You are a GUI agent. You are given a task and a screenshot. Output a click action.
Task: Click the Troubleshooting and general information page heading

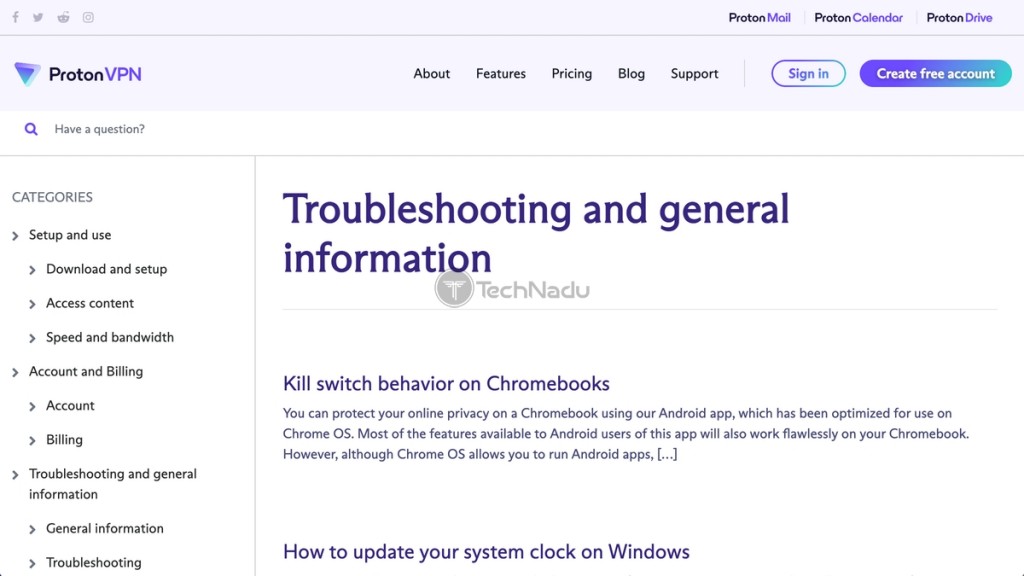coord(536,233)
